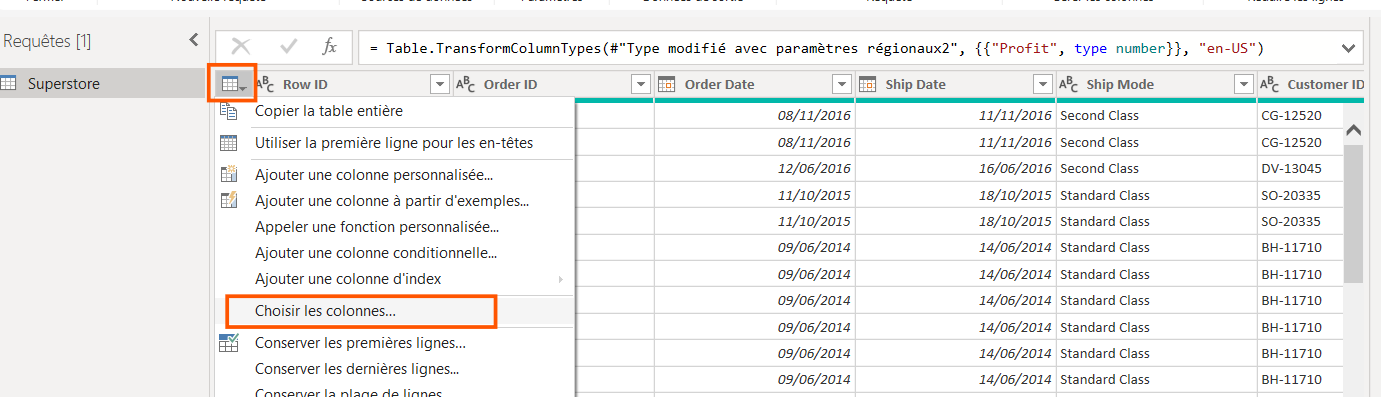Open the Order Date filter dropdown

pyautogui.click(x=842, y=85)
